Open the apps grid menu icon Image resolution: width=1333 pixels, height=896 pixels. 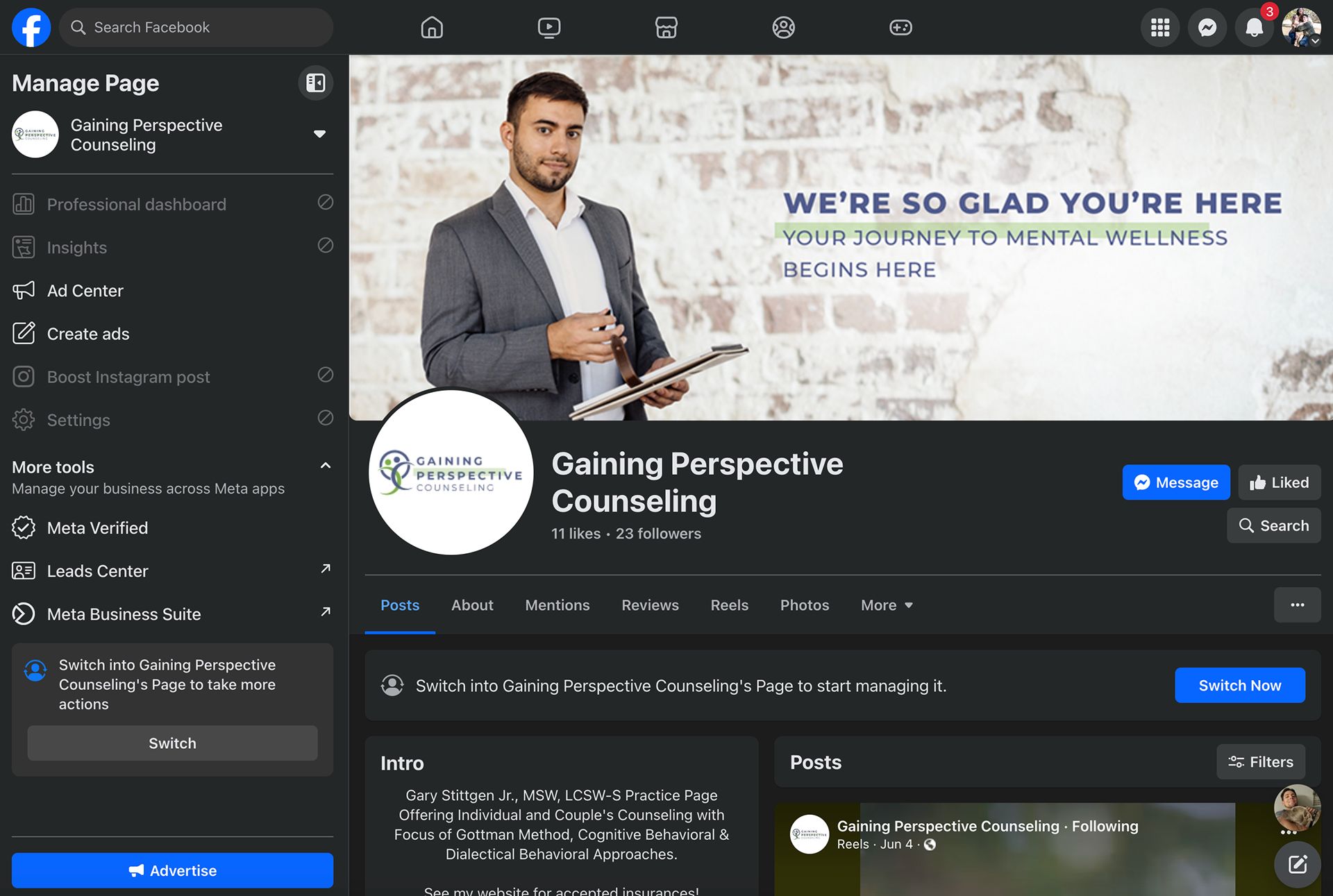[x=1160, y=28]
